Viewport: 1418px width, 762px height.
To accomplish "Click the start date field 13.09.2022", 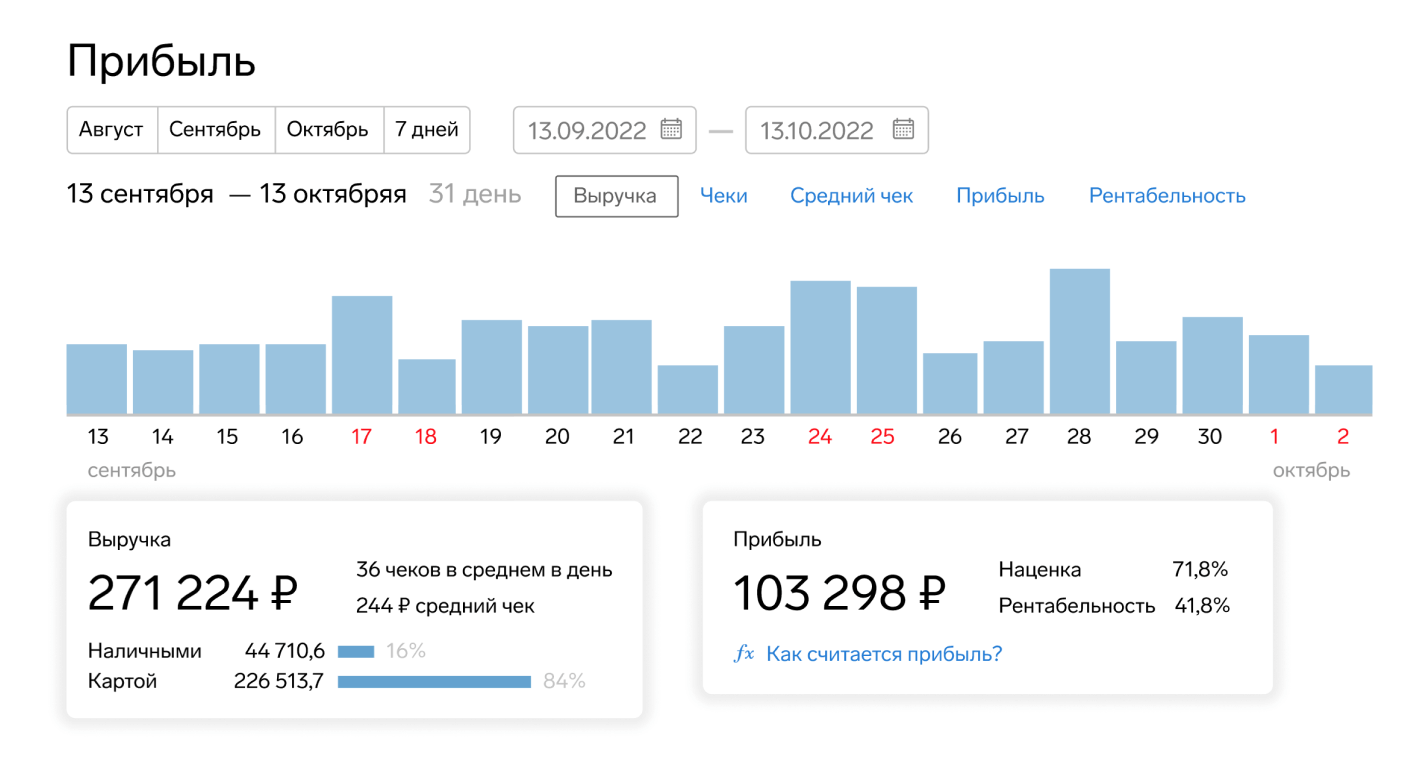I will [x=605, y=130].
